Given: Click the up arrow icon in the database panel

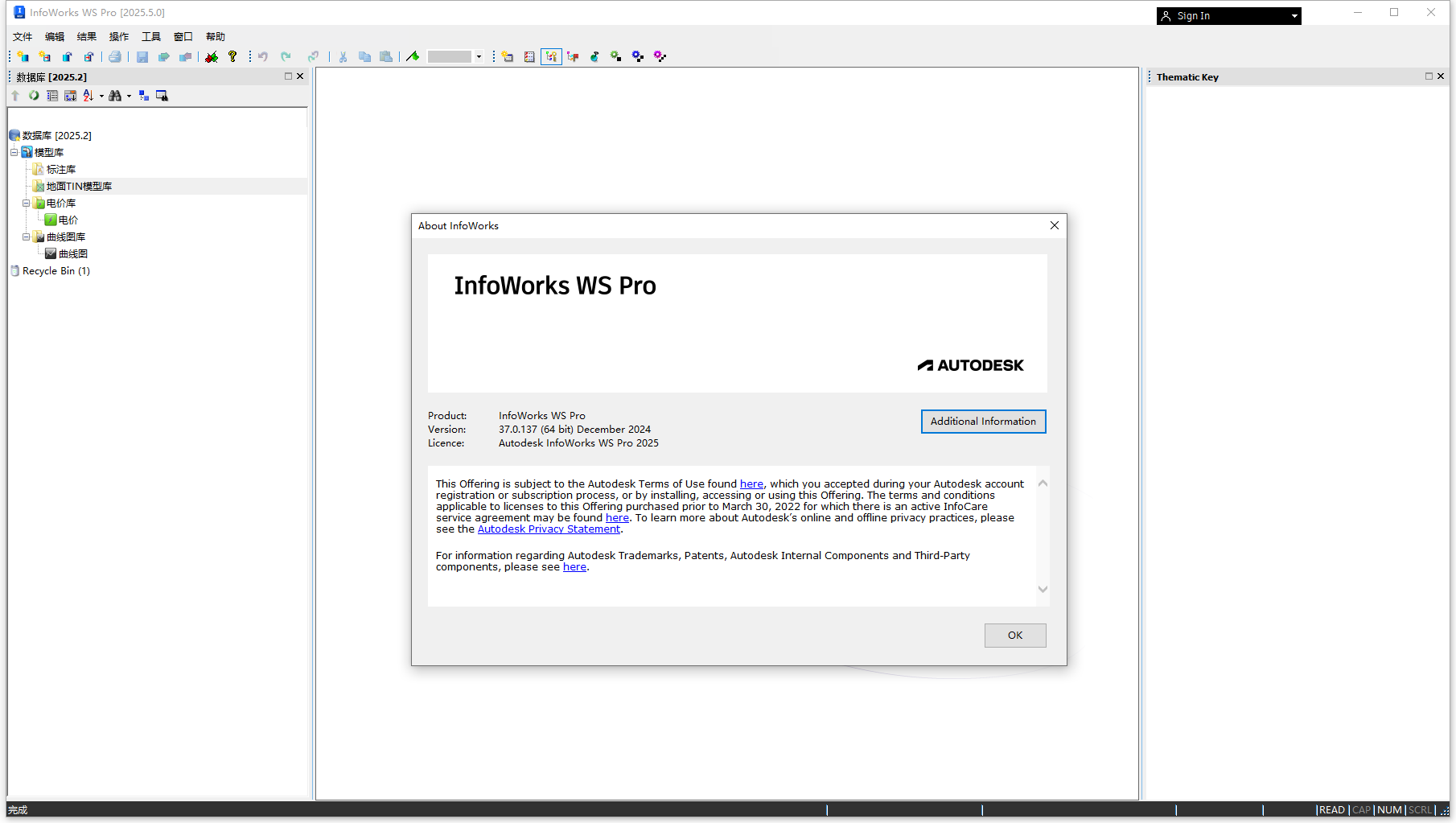Looking at the screenshot, I should tap(15, 96).
